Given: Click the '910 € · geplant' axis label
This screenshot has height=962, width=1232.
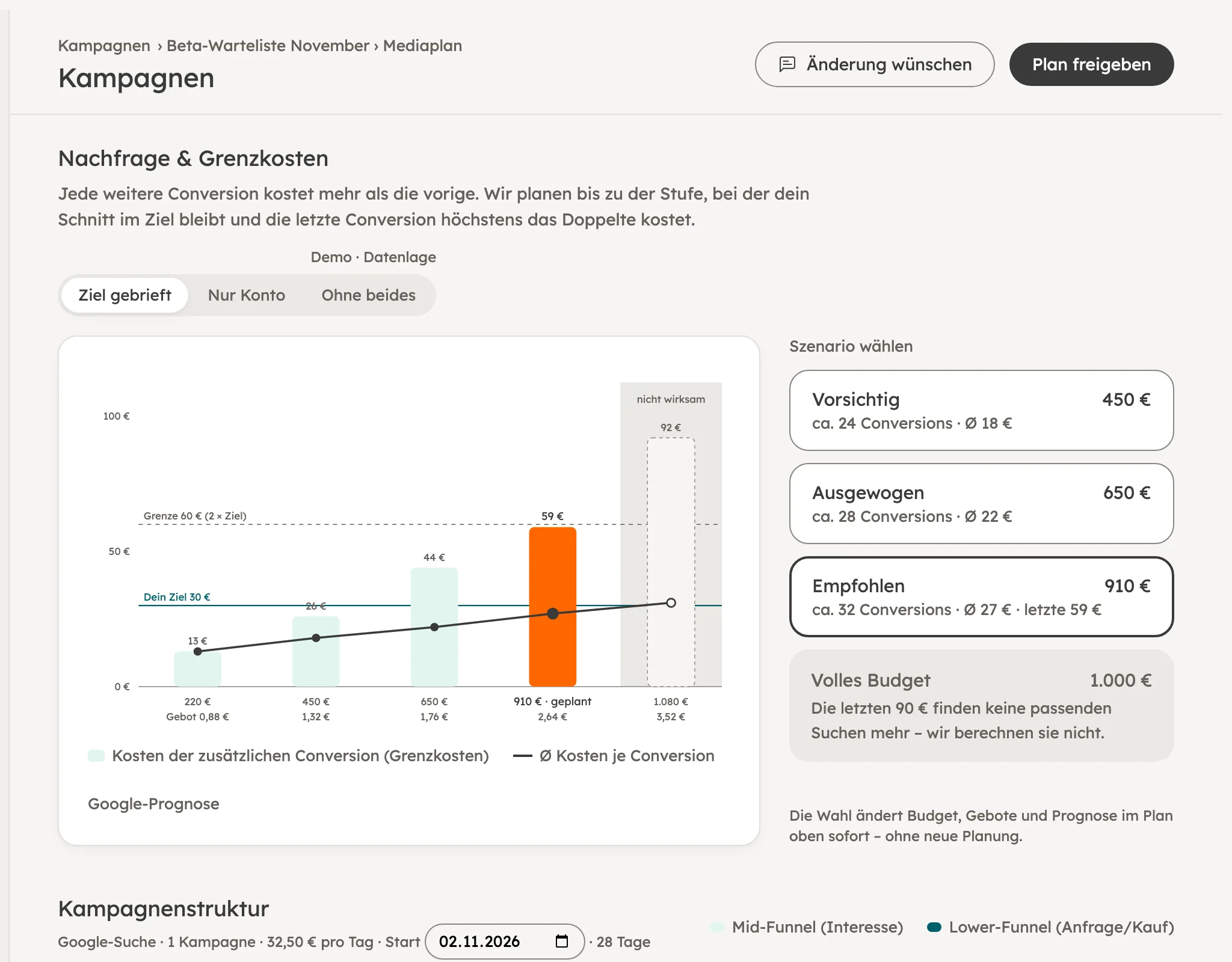Looking at the screenshot, I should pos(552,702).
